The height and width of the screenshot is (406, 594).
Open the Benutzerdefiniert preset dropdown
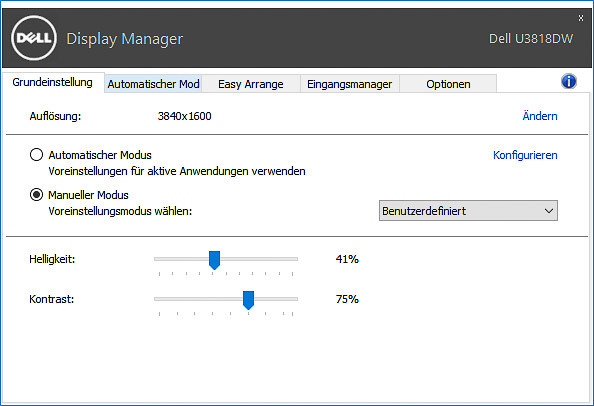click(468, 211)
